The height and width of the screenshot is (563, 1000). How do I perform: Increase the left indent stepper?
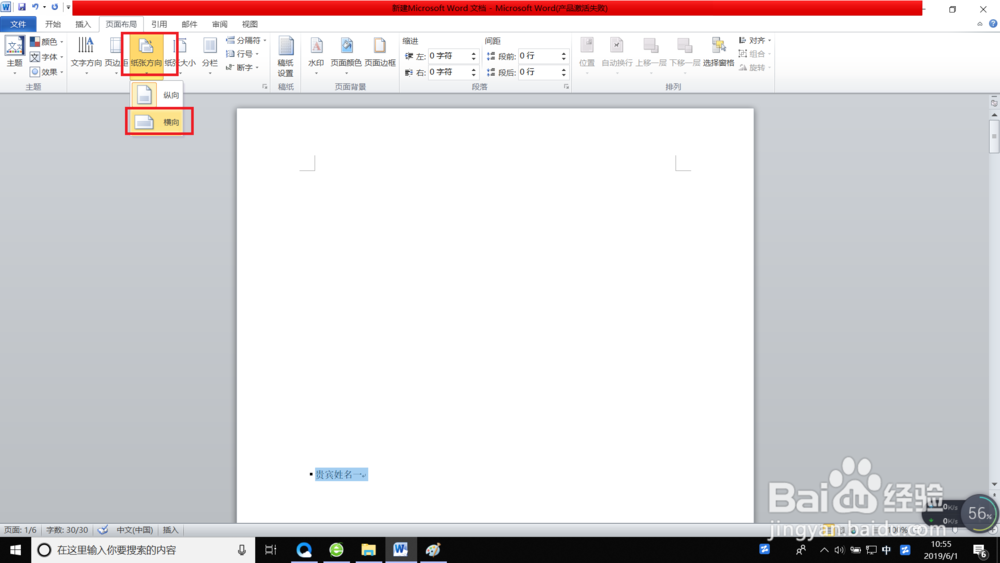coord(474,54)
